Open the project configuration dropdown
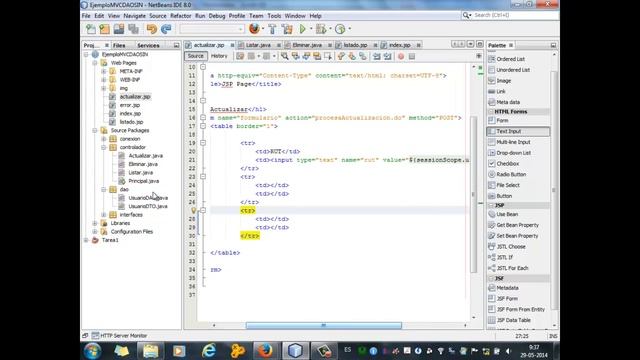 point(211,29)
